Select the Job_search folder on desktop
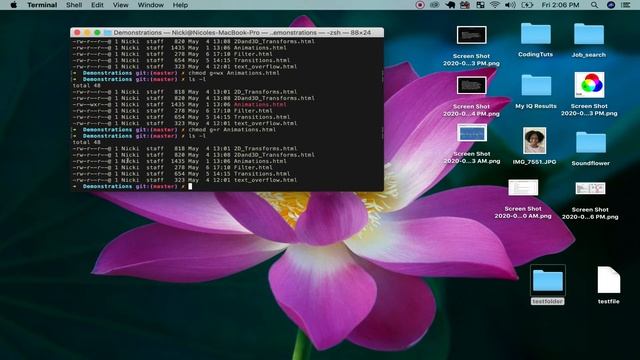This screenshot has height=360, width=640. [589, 33]
